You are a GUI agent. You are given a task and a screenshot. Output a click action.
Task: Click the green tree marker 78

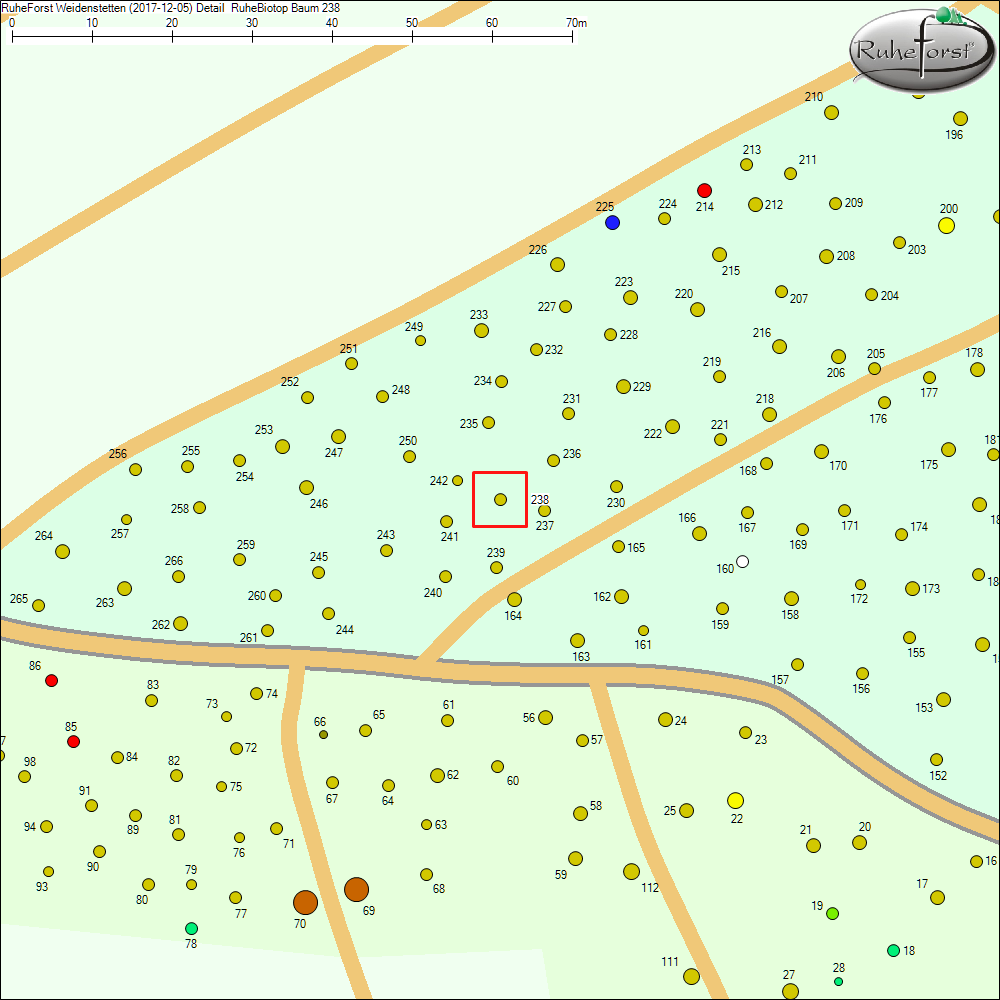[191, 928]
